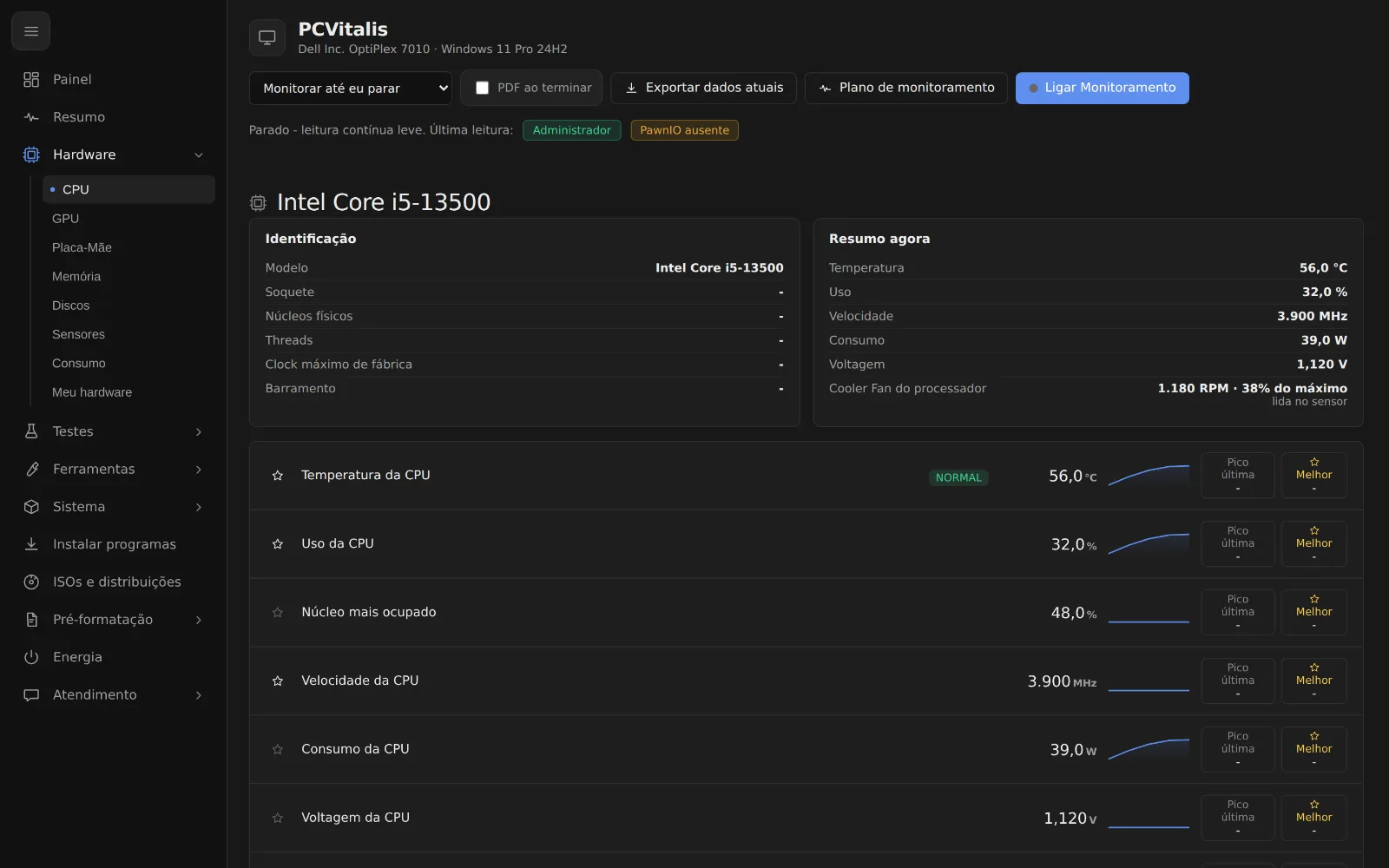
Task: Click Melhor box for Uso da CPU
Action: 1313,544
